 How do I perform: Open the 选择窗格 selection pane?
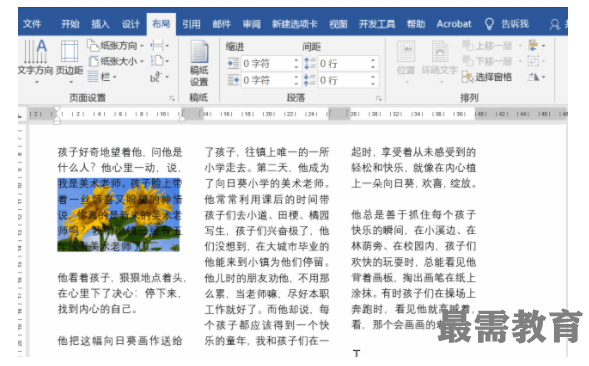tap(487, 77)
